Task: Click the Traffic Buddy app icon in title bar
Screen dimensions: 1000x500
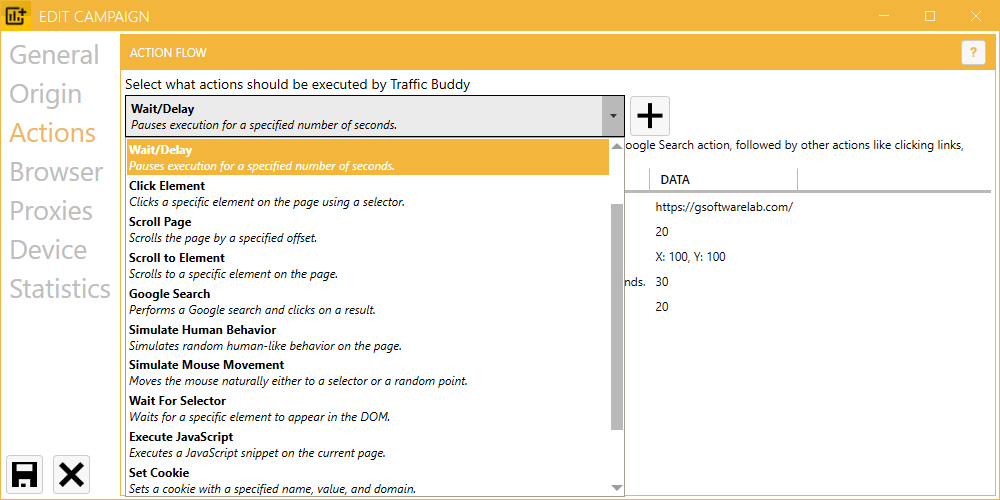Action: 17,16
